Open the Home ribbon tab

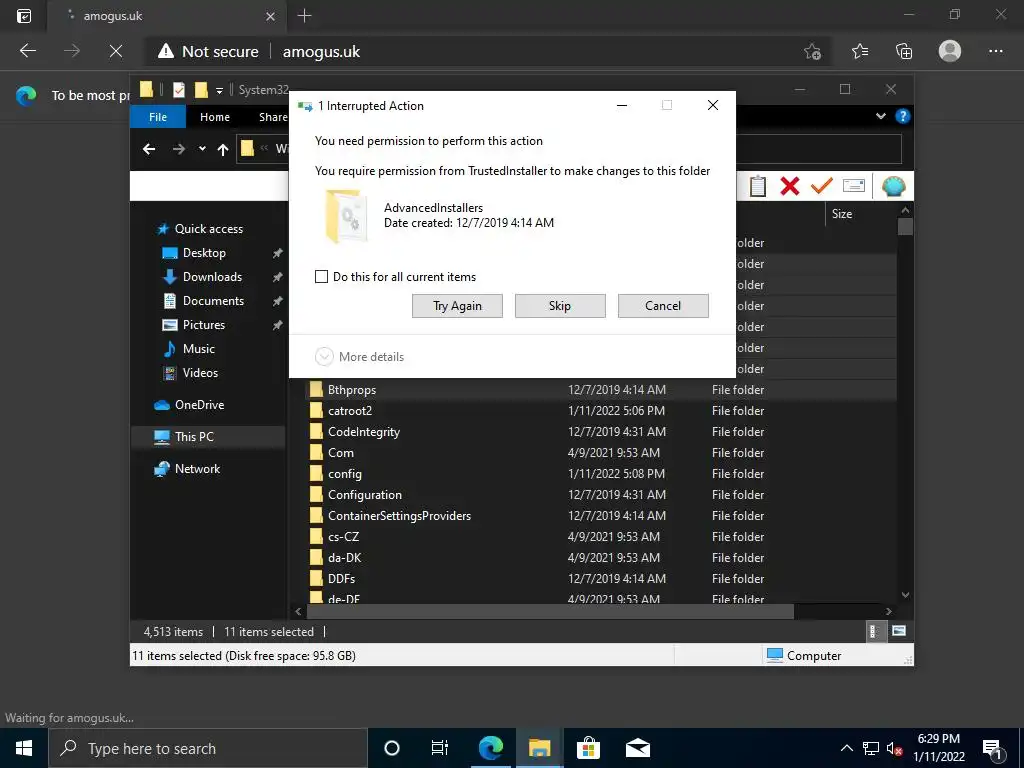tap(215, 117)
